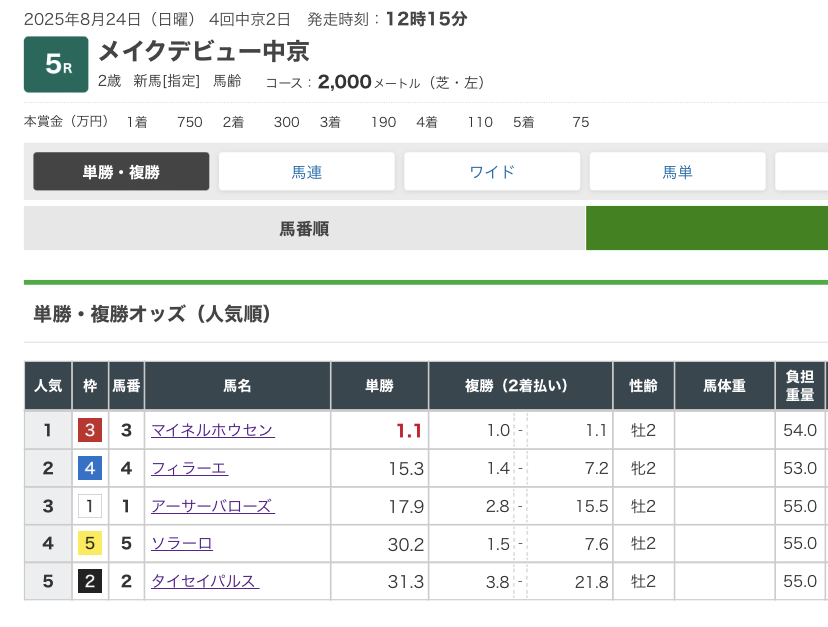Click the 人気 column header
Screen dimensions: 828x627
tap(48, 386)
